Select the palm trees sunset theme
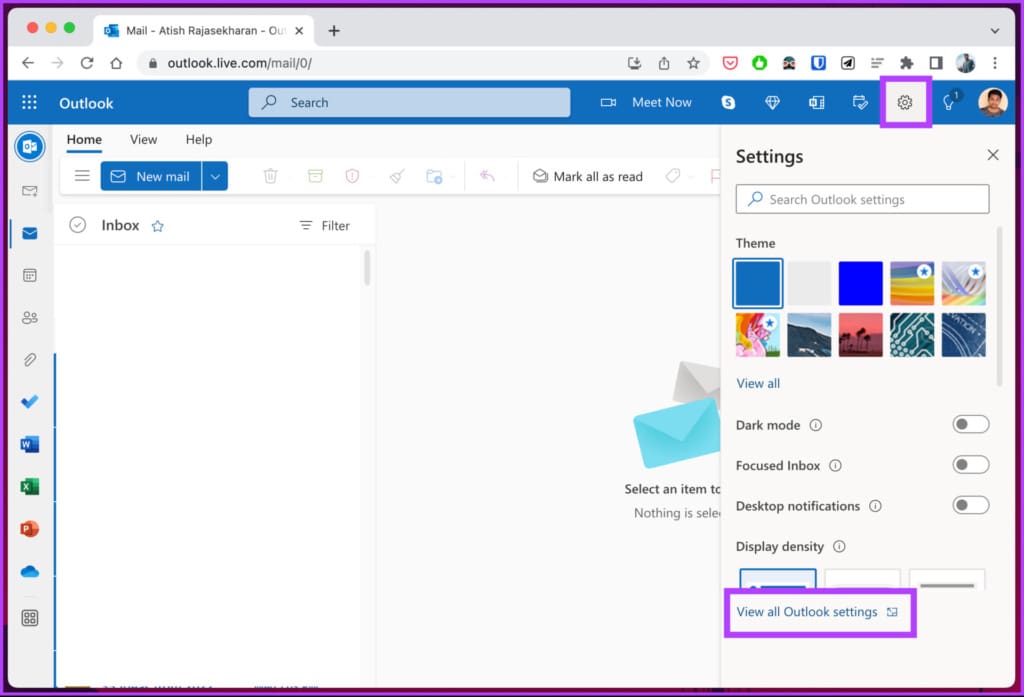Screen dimensions: 1024x697 (x=860, y=335)
